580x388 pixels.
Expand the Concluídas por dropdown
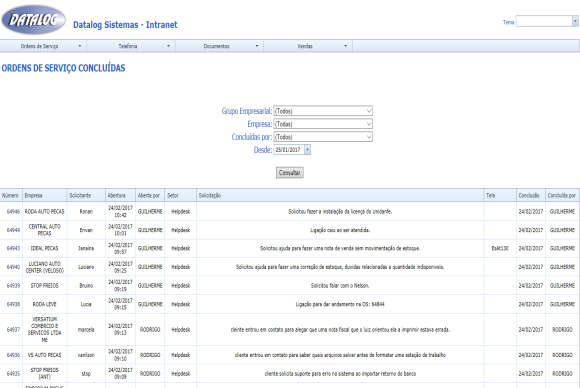323,137
